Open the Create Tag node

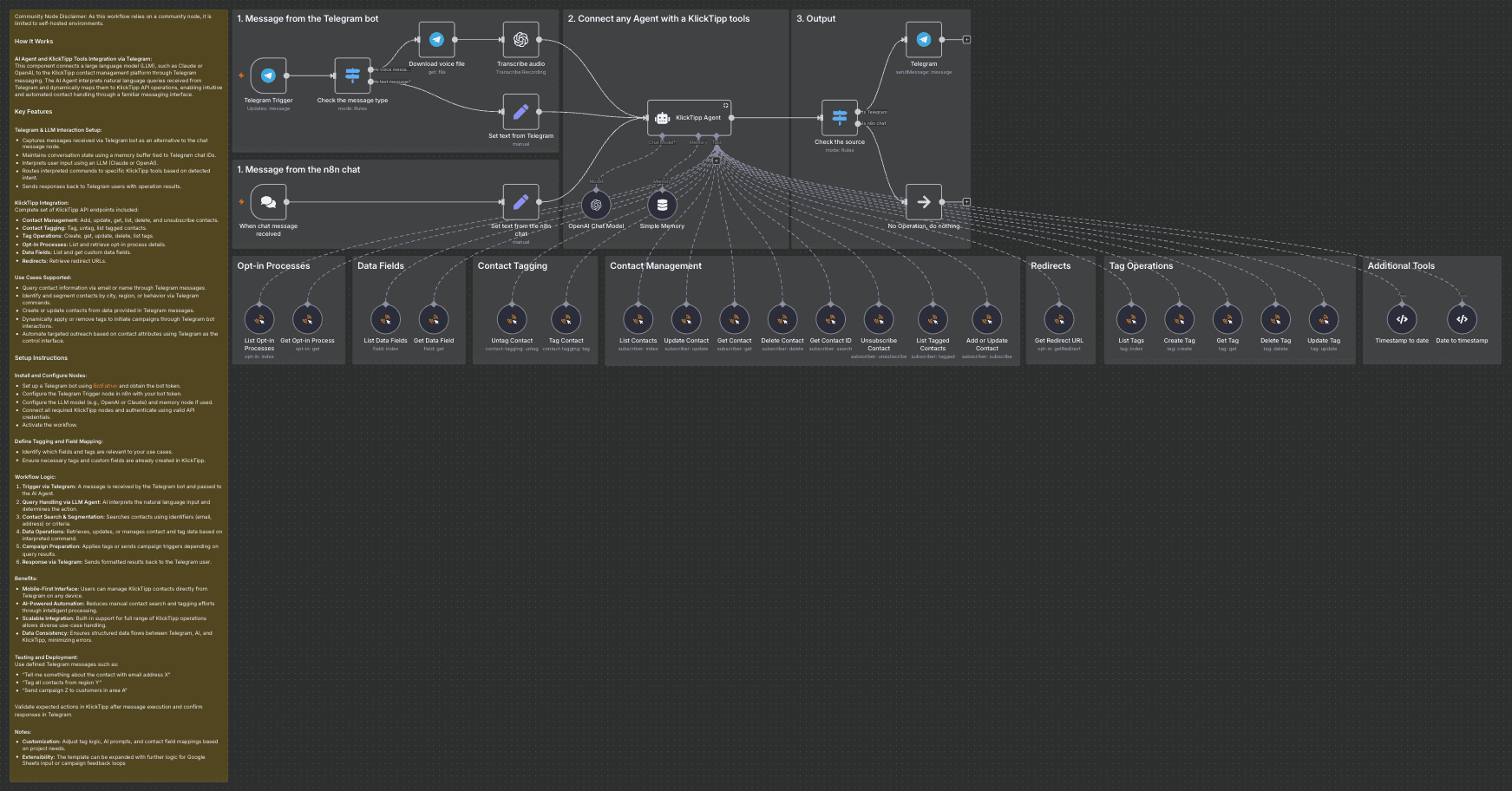pyautogui.click(x=1179, y=319)
